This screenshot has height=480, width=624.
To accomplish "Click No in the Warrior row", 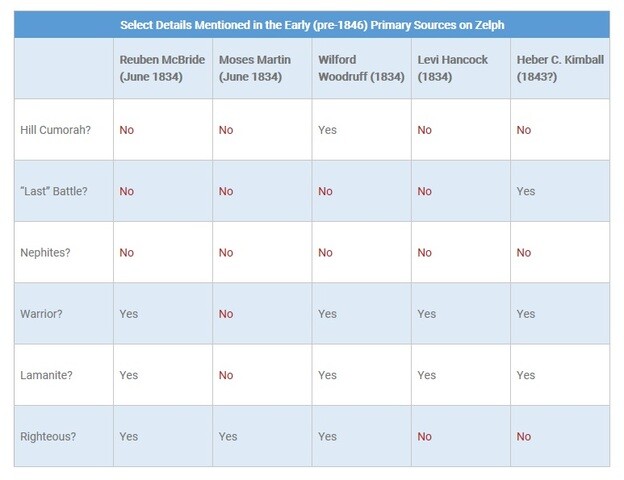I will click(226, 314).
